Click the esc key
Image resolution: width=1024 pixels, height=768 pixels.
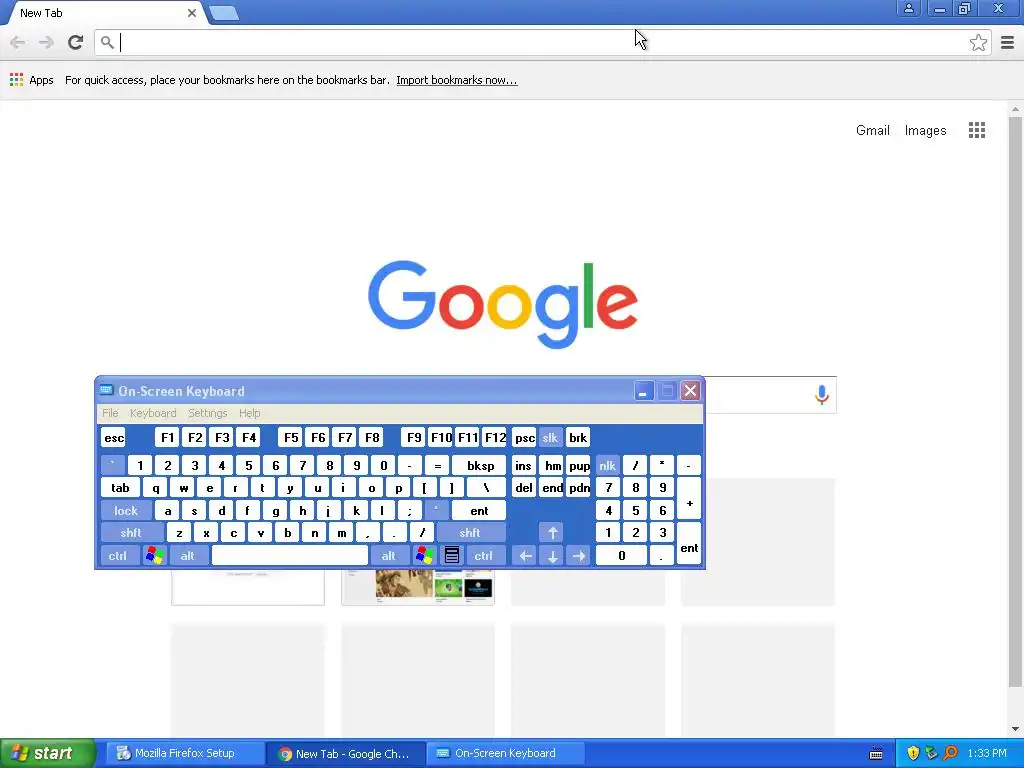coord(114,438)
